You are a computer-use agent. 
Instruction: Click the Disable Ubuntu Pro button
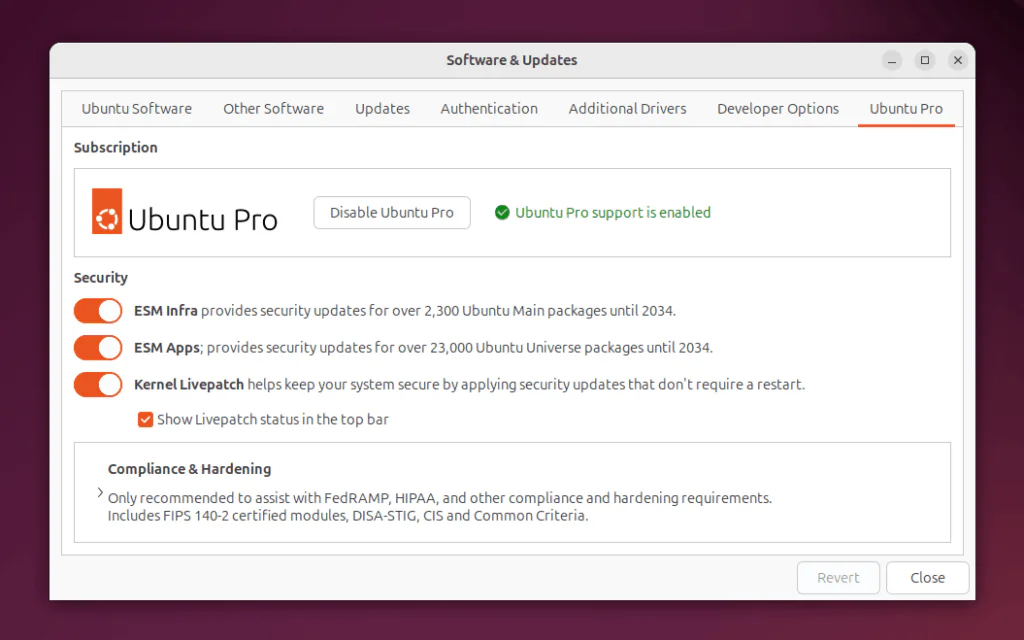click(x=391, y=212)
